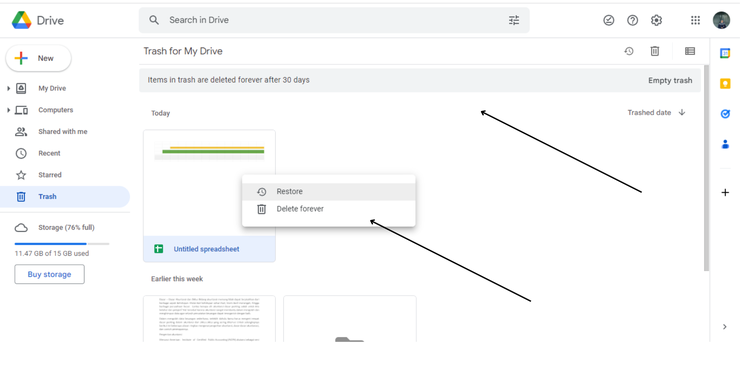Switch to list layout view

[690, 51]
